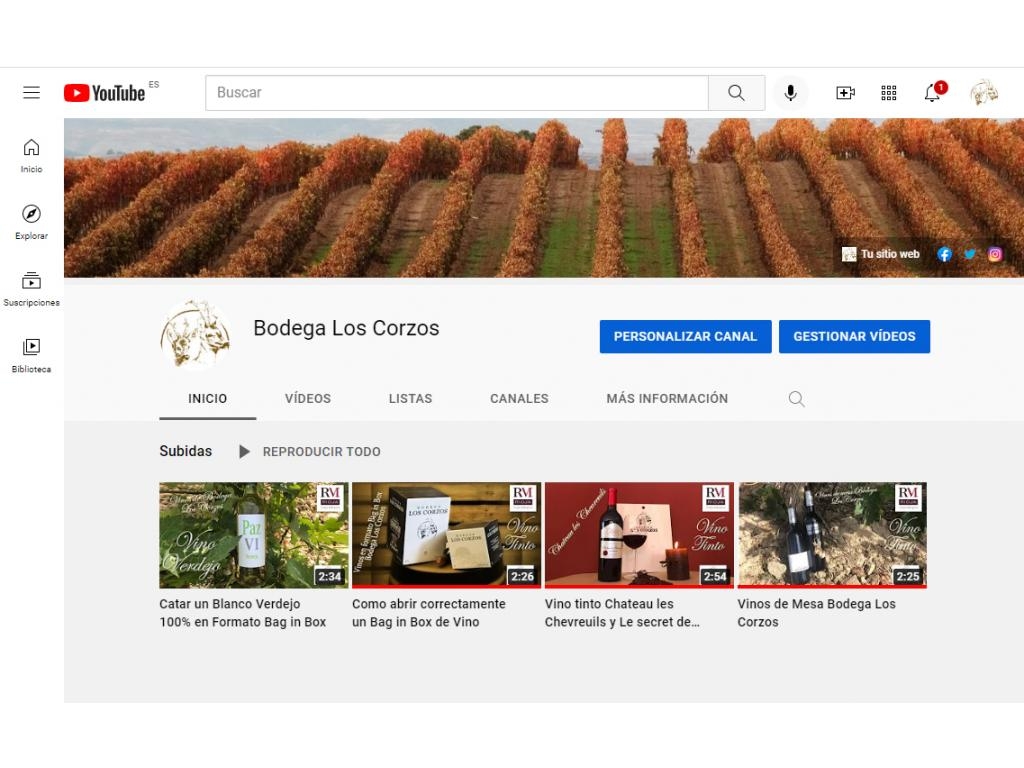
Task: Open the Facebook link on banner
Action: tap(944, 254)
